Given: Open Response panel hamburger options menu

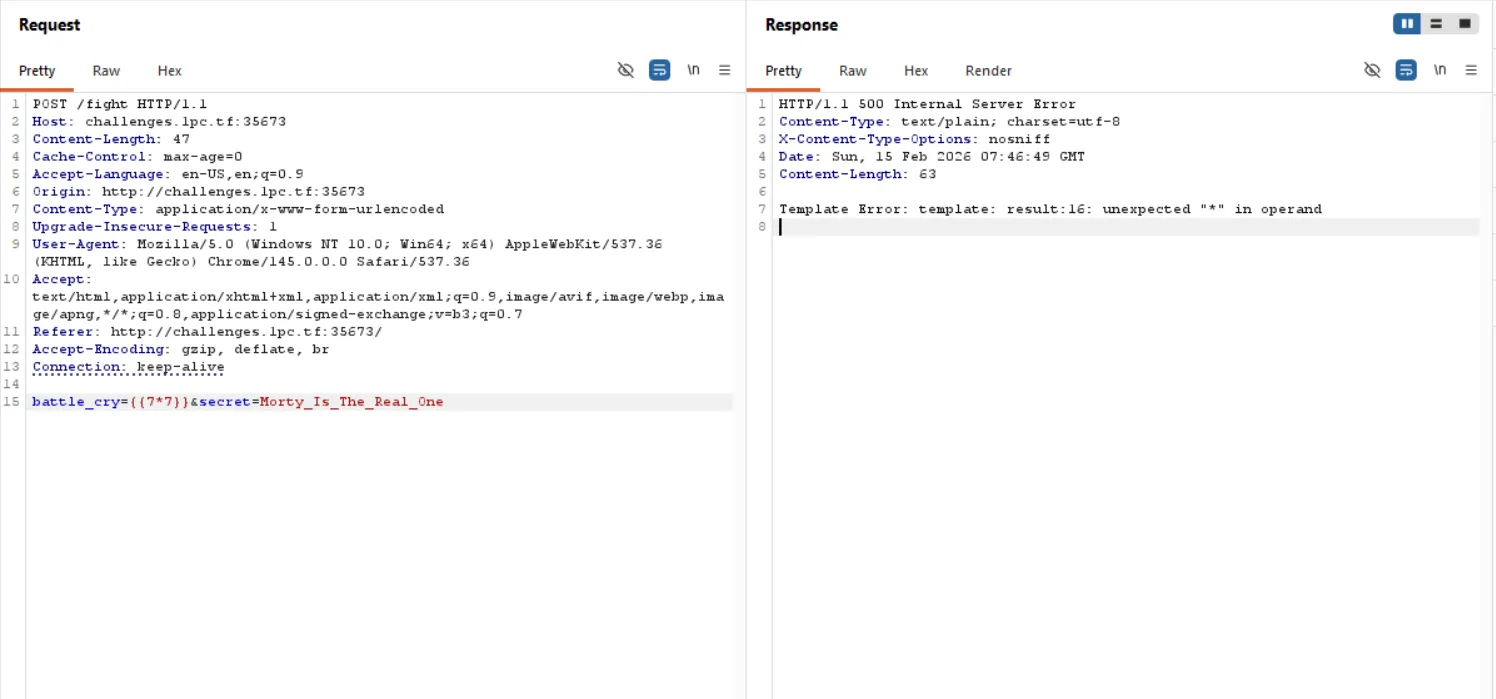Looking at the screenshot, I should point(1471,70).
